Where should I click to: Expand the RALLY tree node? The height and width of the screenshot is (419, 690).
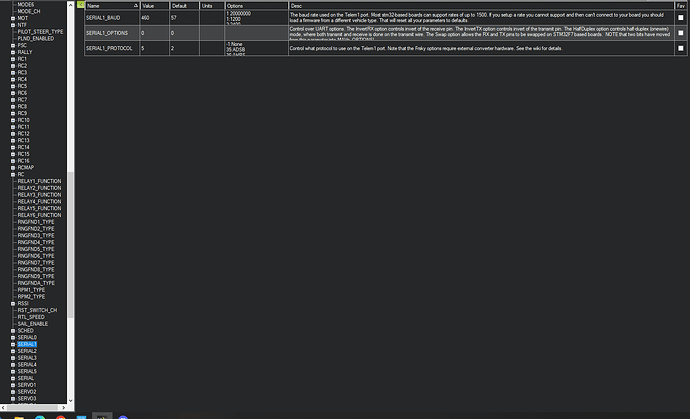tap(13, 52)
